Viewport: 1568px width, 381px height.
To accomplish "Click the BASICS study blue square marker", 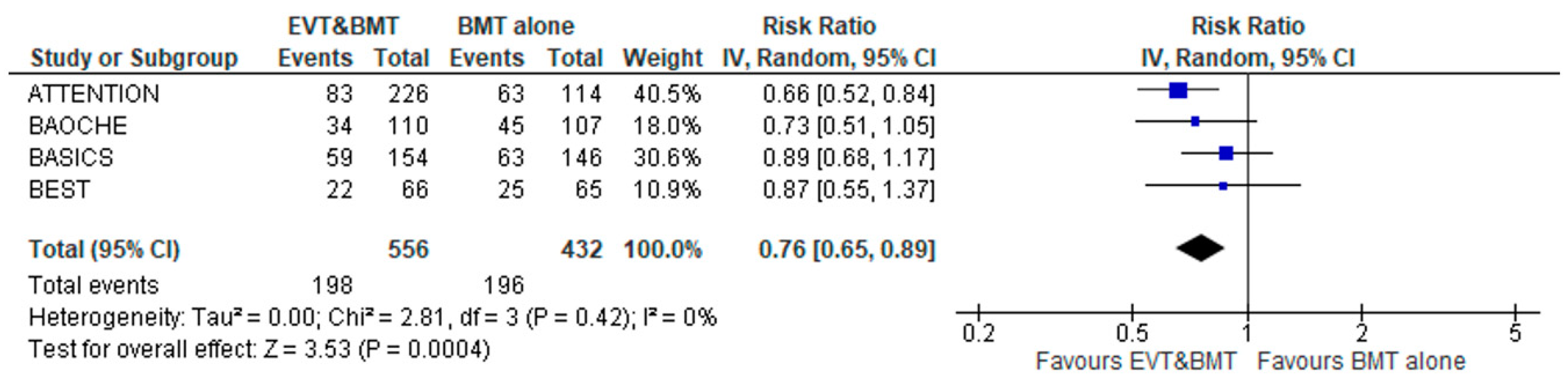I will (x=1226, y=153).
